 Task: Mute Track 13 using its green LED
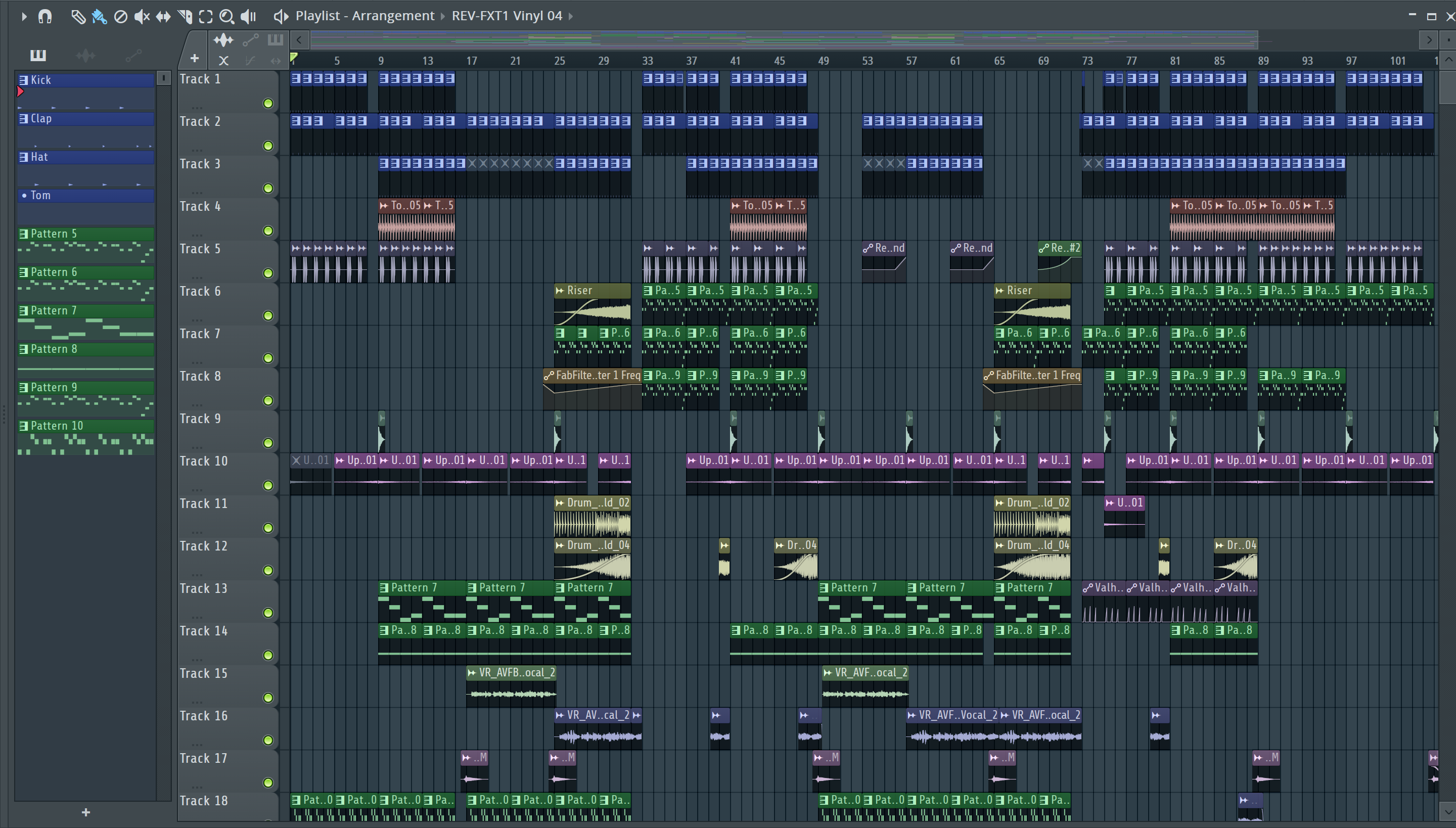(x=268, y=613)
